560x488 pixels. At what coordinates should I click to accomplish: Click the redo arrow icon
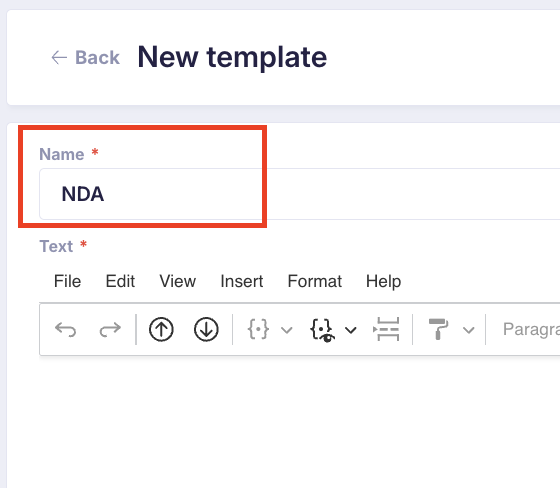(110, 329)
